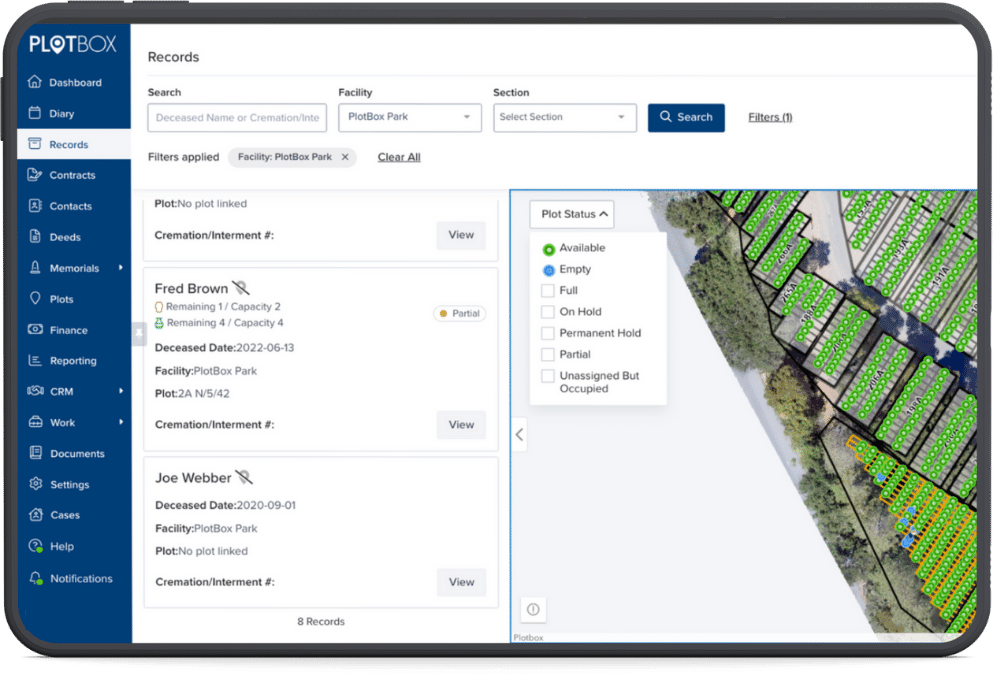Open Settings gear icon in sidebar

point(35,485)
